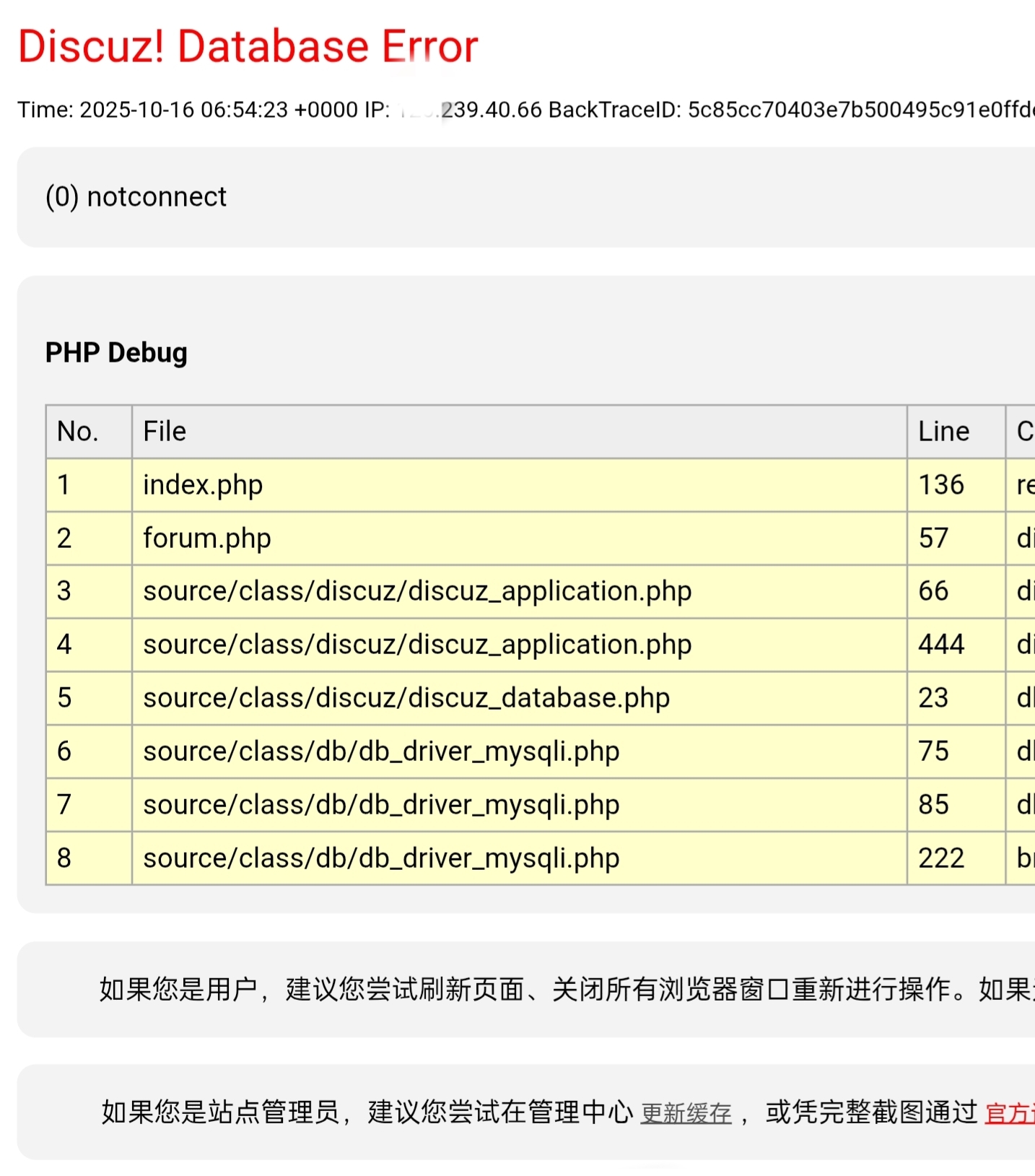Click the (0) notconnect error message
1035x1176 pixels.
tap(136, 197)
